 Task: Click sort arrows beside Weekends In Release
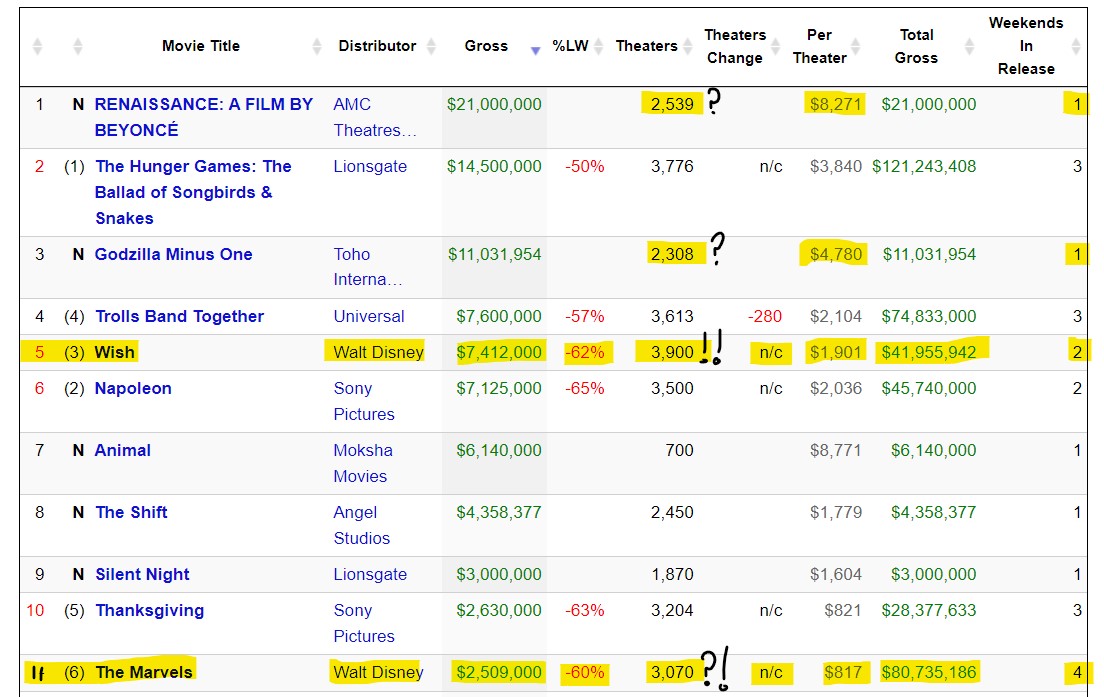1076,46
